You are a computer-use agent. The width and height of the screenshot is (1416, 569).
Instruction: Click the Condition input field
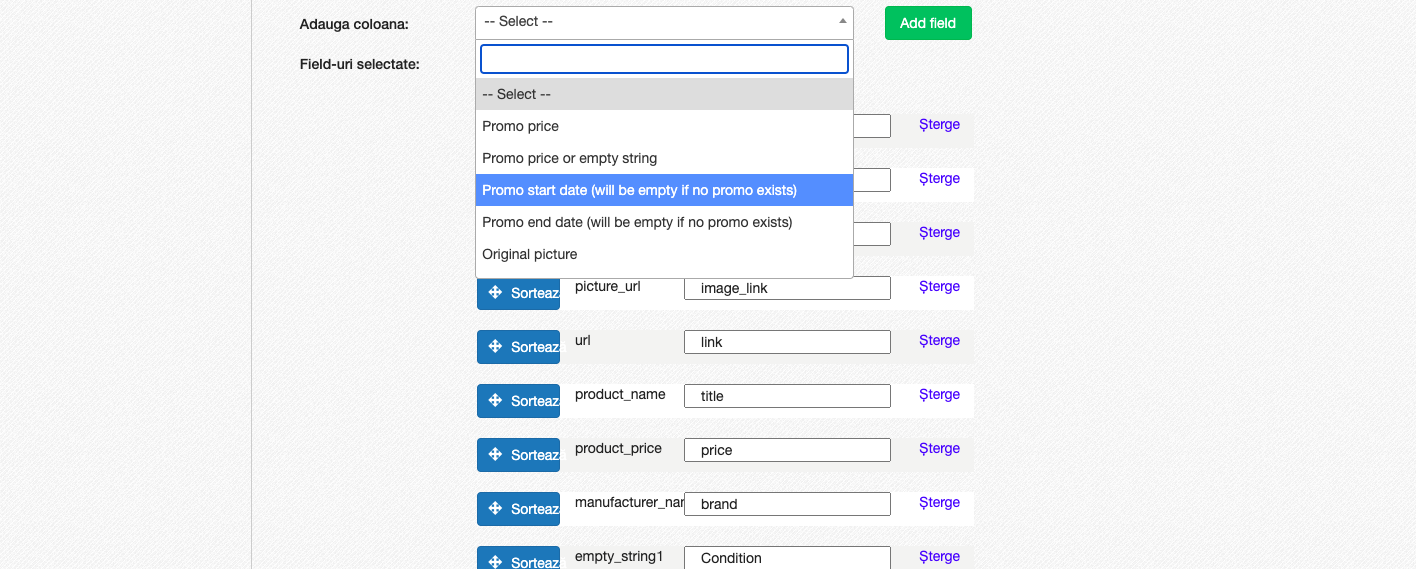787,558
